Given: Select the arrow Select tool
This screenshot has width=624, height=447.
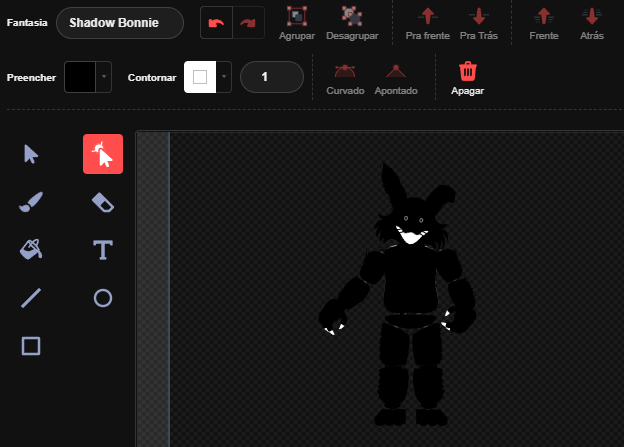Looking at the screenshot, I should coord(31,154).
